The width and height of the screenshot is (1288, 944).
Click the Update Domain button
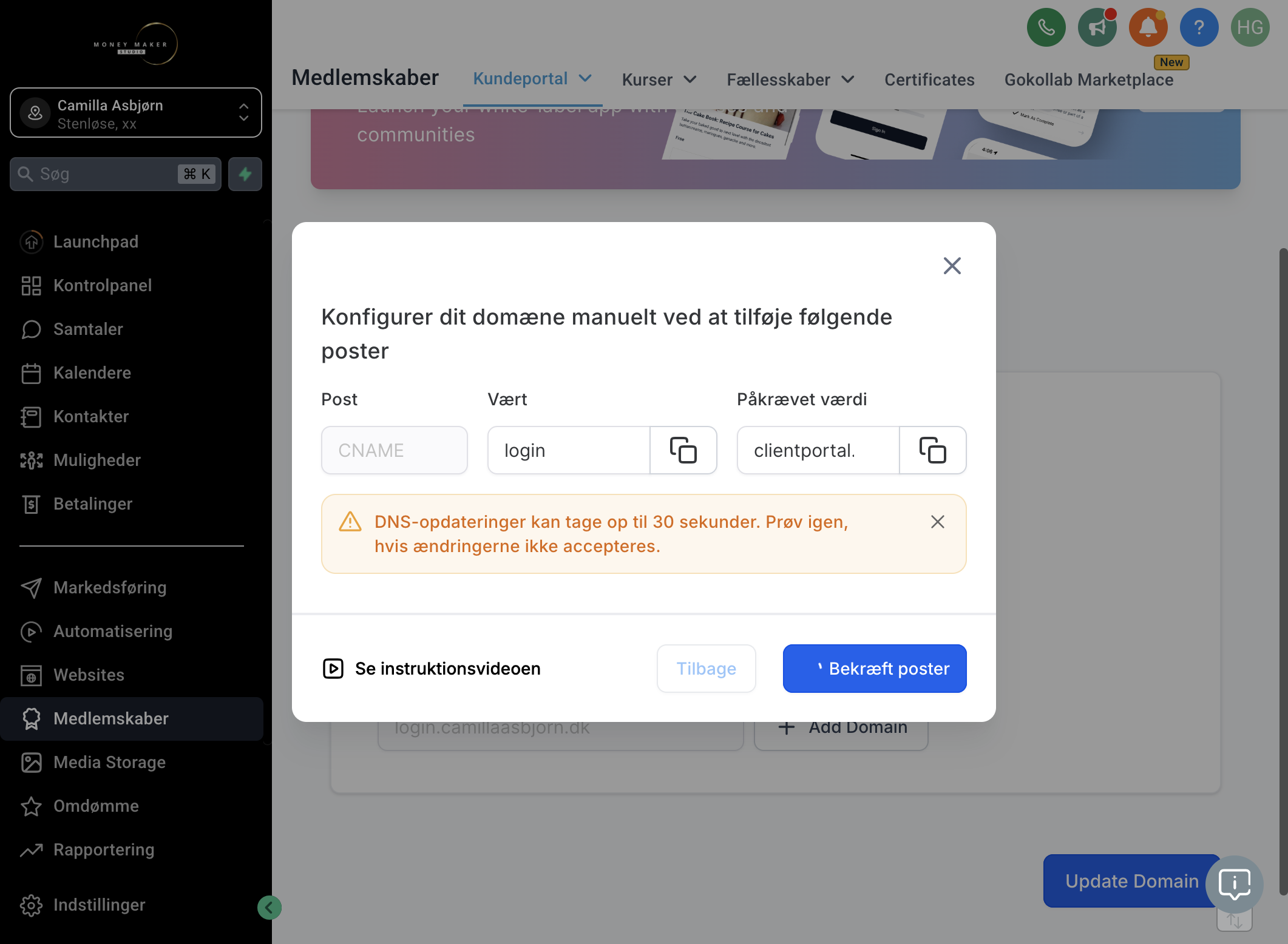[1131, 881]
